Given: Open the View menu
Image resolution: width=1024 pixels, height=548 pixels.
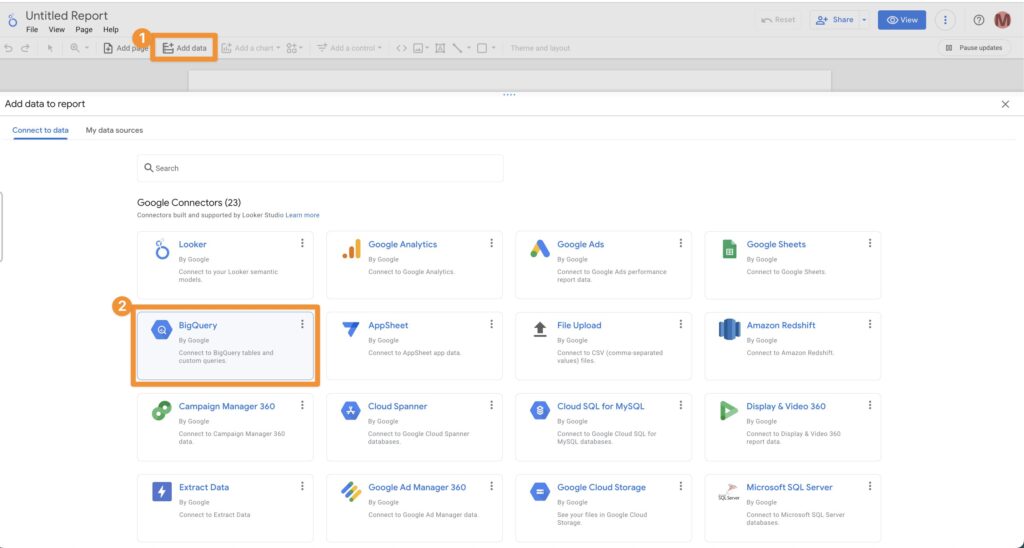Looking at the screenshot, I should [57, 29].
